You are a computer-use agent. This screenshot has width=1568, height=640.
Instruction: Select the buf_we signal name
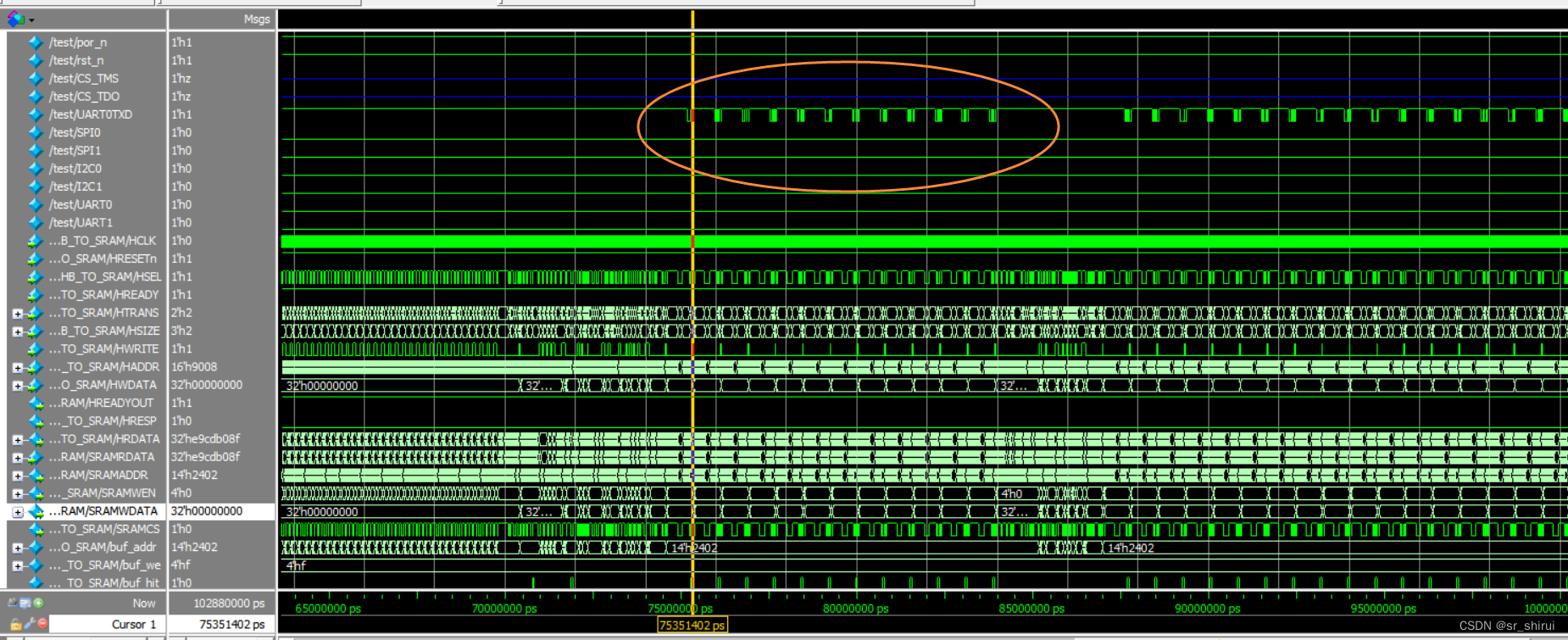104,565
